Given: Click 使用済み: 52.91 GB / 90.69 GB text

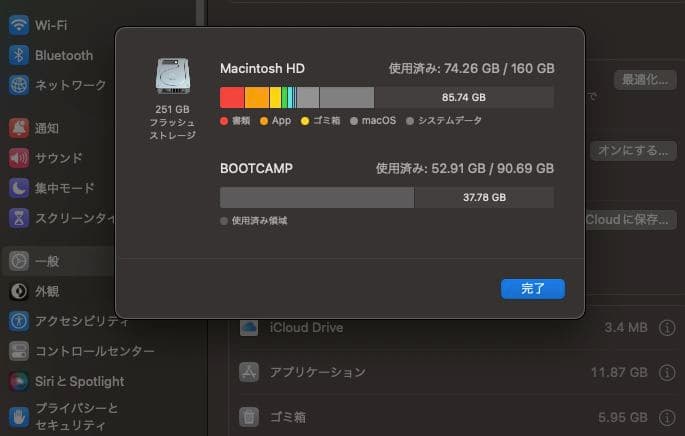Looking at the screenshot, I should click(465, 168).
